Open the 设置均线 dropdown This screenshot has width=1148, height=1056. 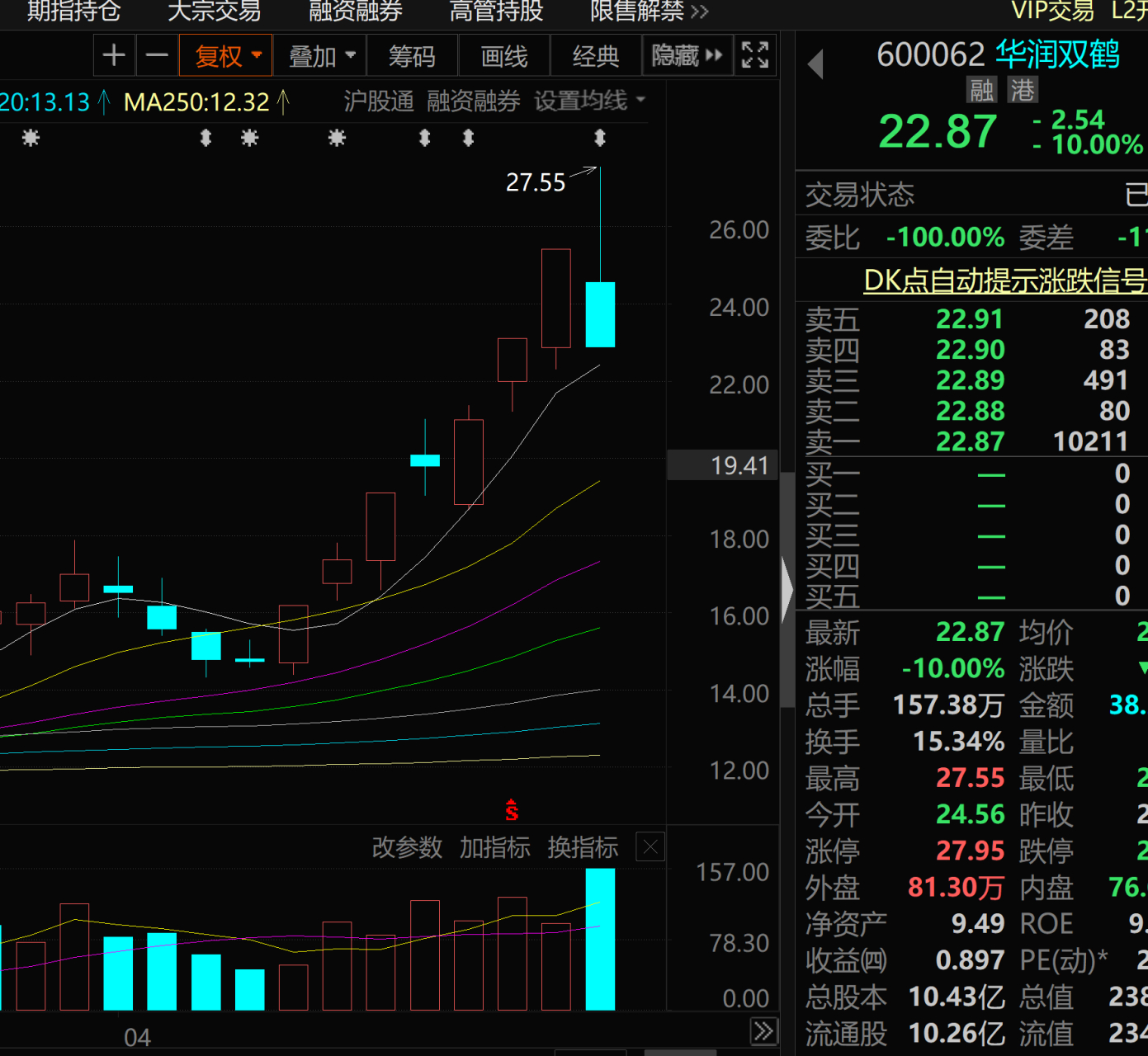589,101
